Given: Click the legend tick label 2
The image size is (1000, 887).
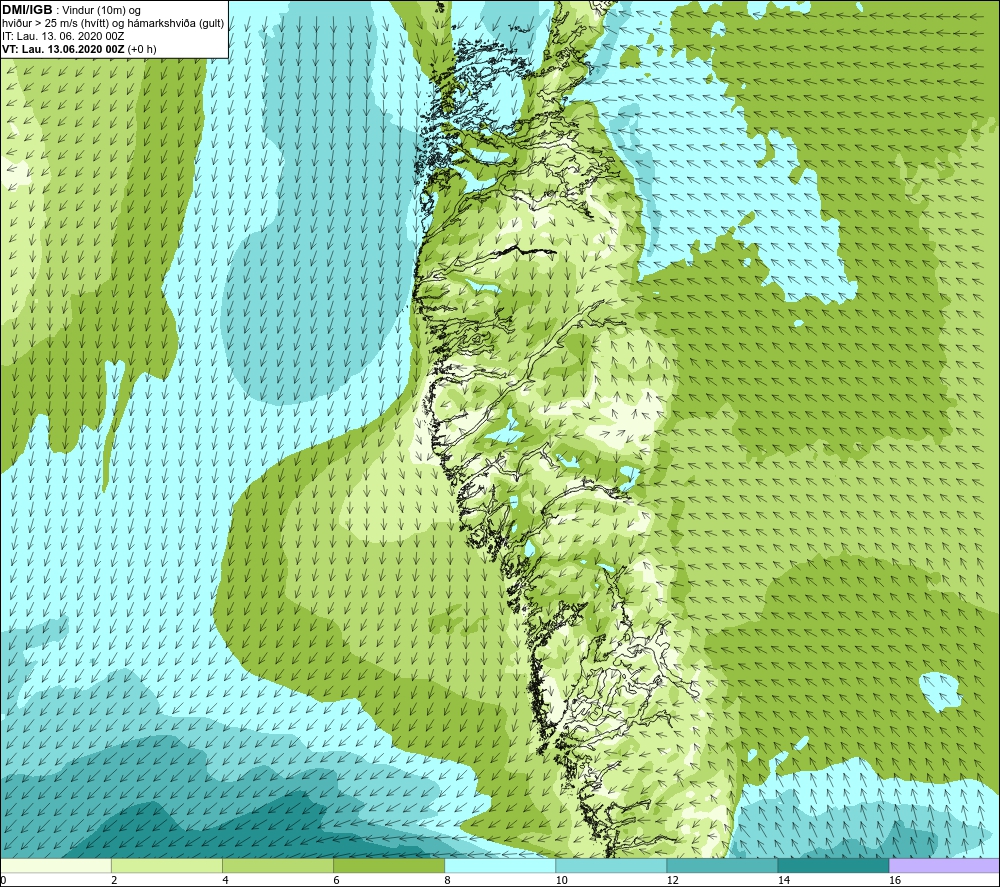Looking at the screenshot, I should click(x=114, y=880).
